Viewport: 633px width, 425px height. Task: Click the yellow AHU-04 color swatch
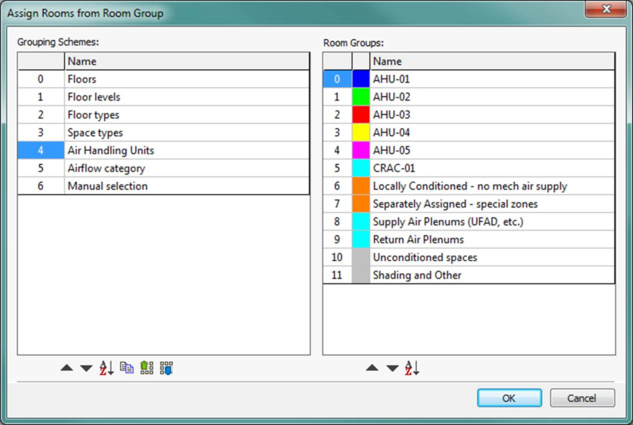[361, 133]
